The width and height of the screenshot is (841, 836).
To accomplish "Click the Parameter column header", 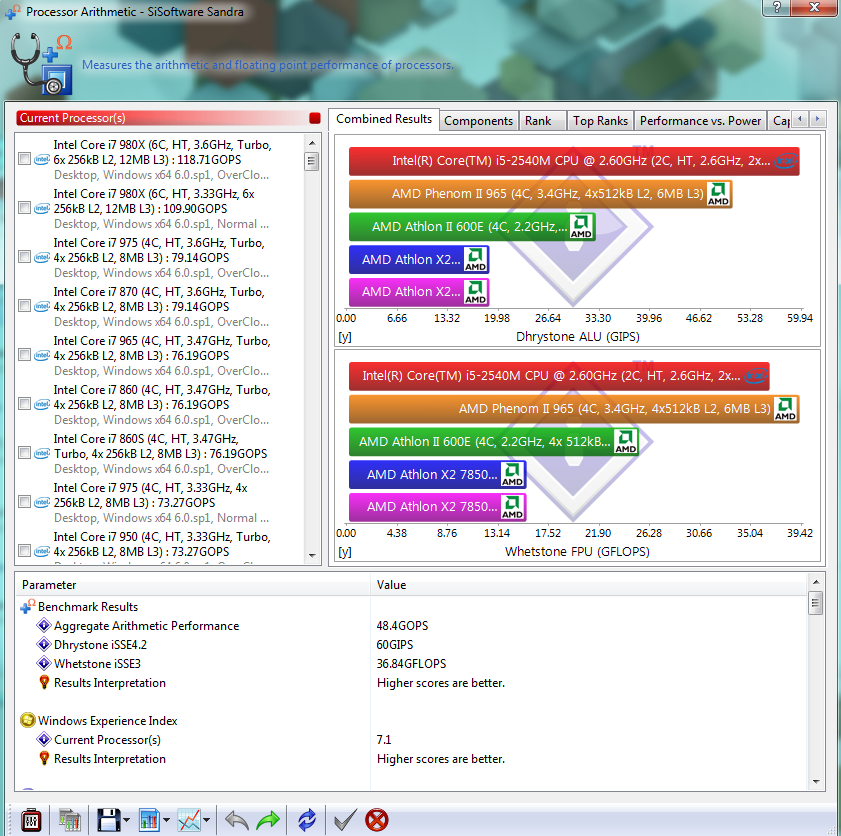I will point(193,585).
